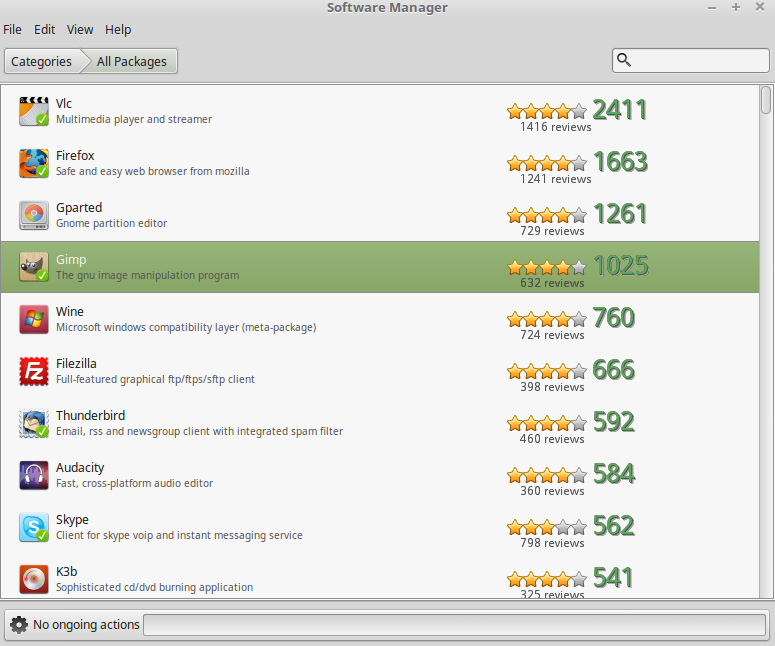Image resolution: width=775 pixels, height=646 pixels.
Task: Click 'Multimedia player and streamer' description
Action: (x=134, y=119)
